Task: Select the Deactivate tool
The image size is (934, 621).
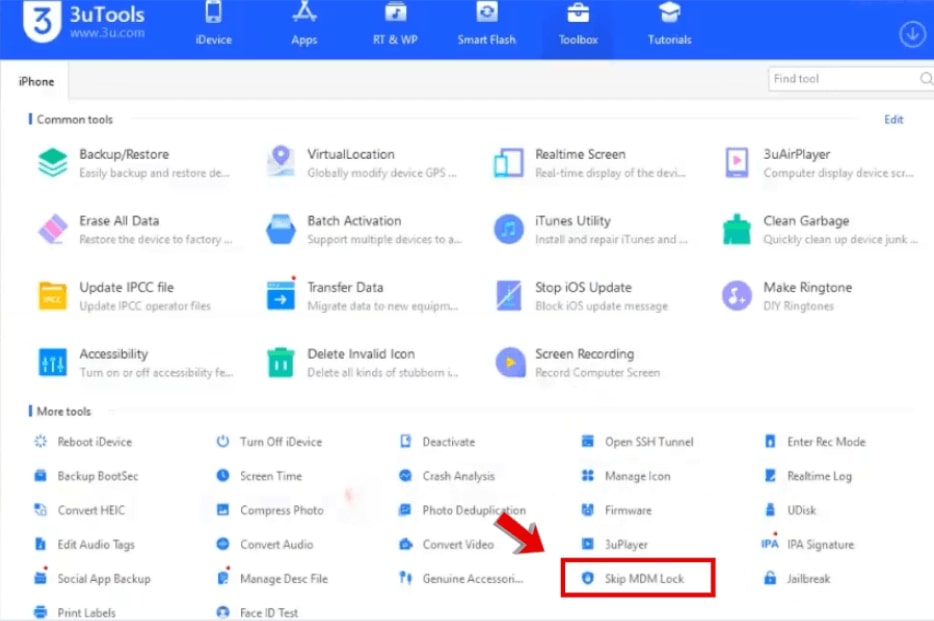Action: coord(437,442)
